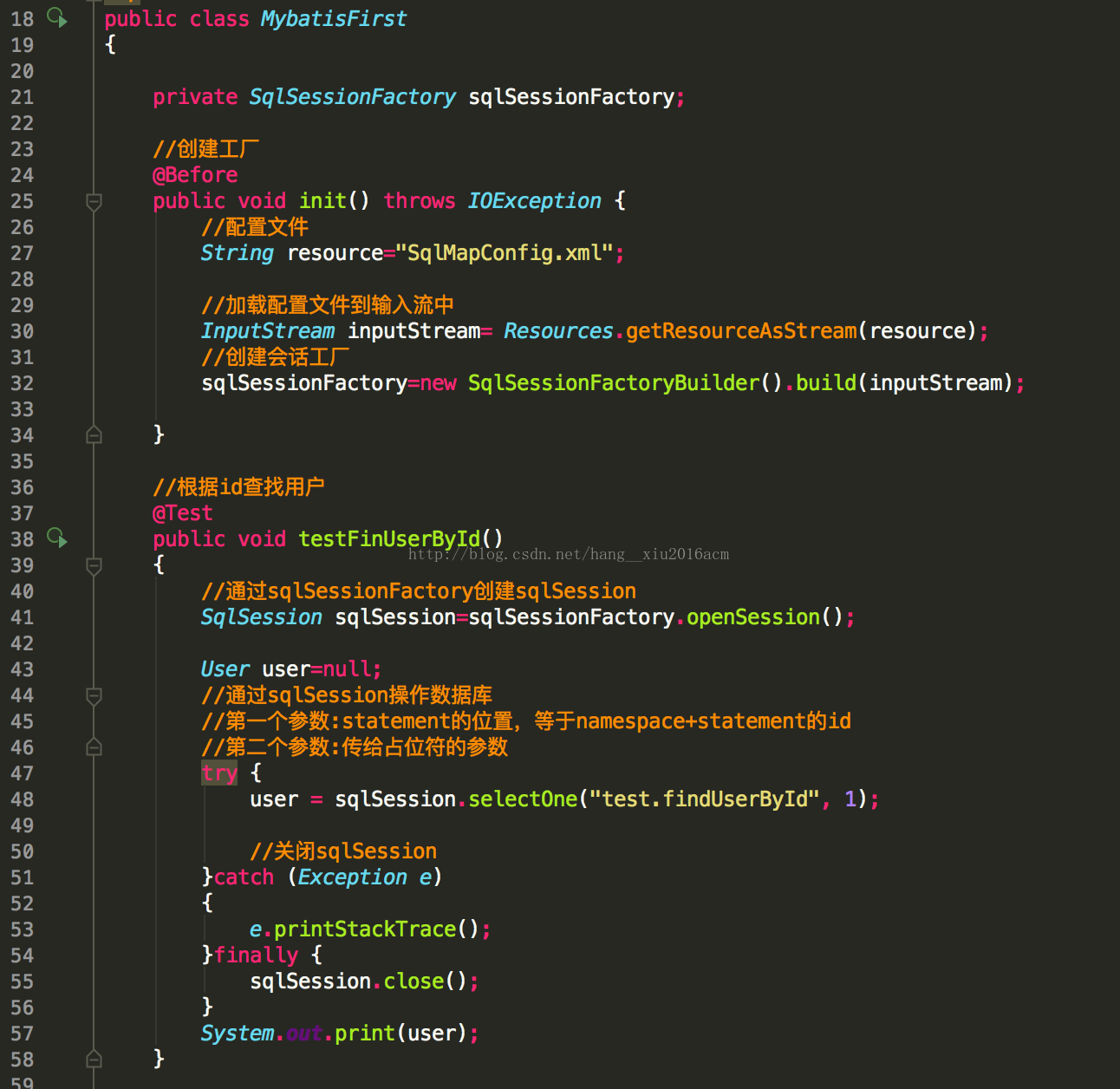This screenshot has width=1120, height=1089.
Task: Click the comment //加载配置文件到输入流中
Action: [x=328, y=305]
